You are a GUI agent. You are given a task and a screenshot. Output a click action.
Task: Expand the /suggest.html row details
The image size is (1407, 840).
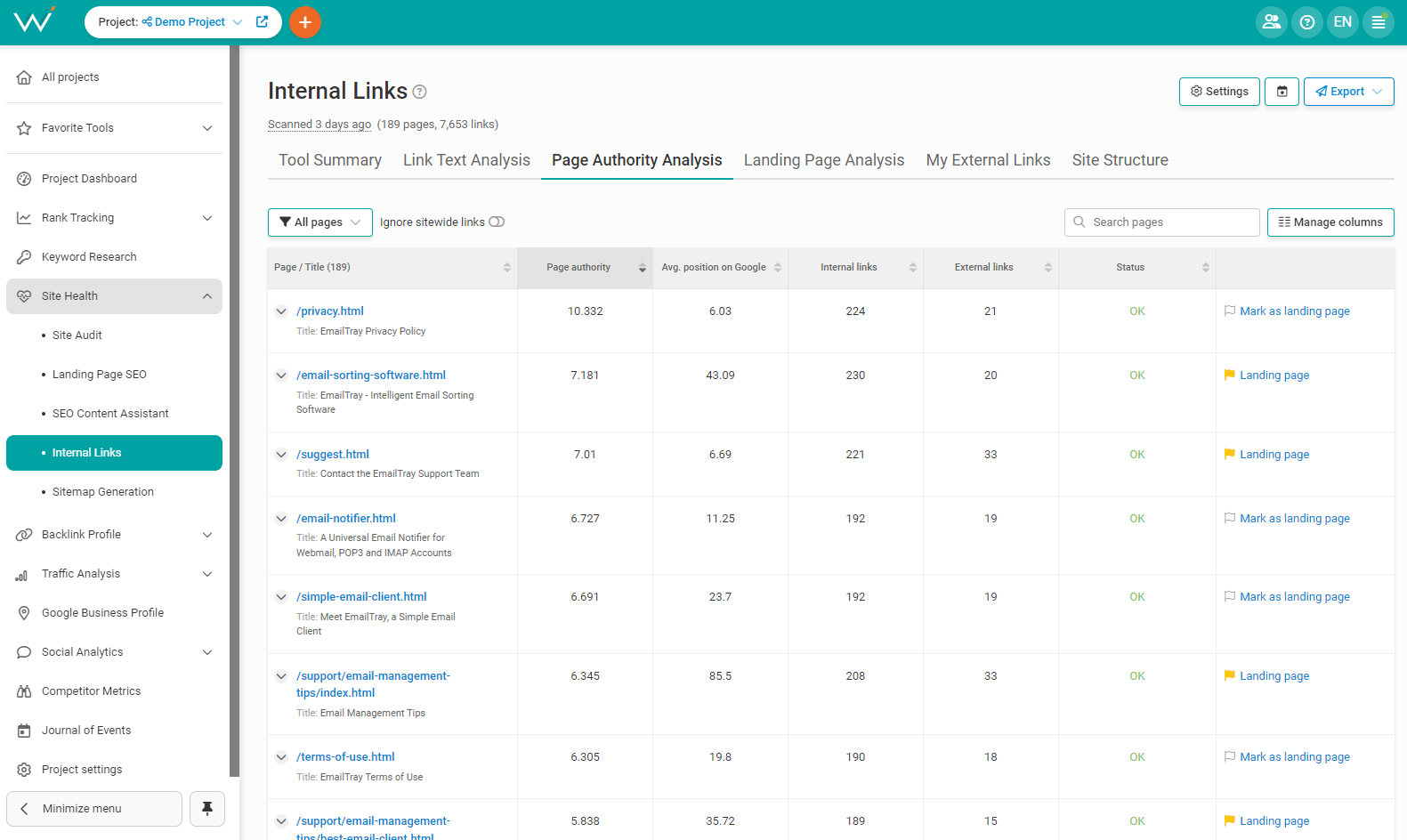tap(281, 455)
